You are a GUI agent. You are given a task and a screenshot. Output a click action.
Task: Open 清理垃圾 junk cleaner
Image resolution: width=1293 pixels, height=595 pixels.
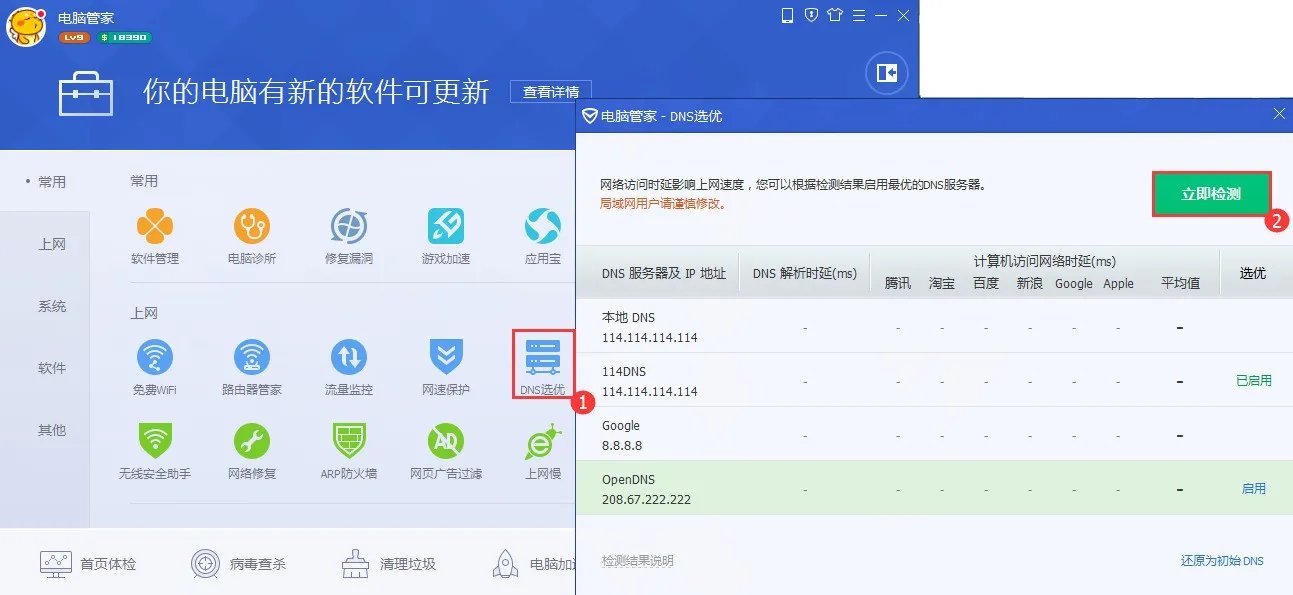coord(387,563)
